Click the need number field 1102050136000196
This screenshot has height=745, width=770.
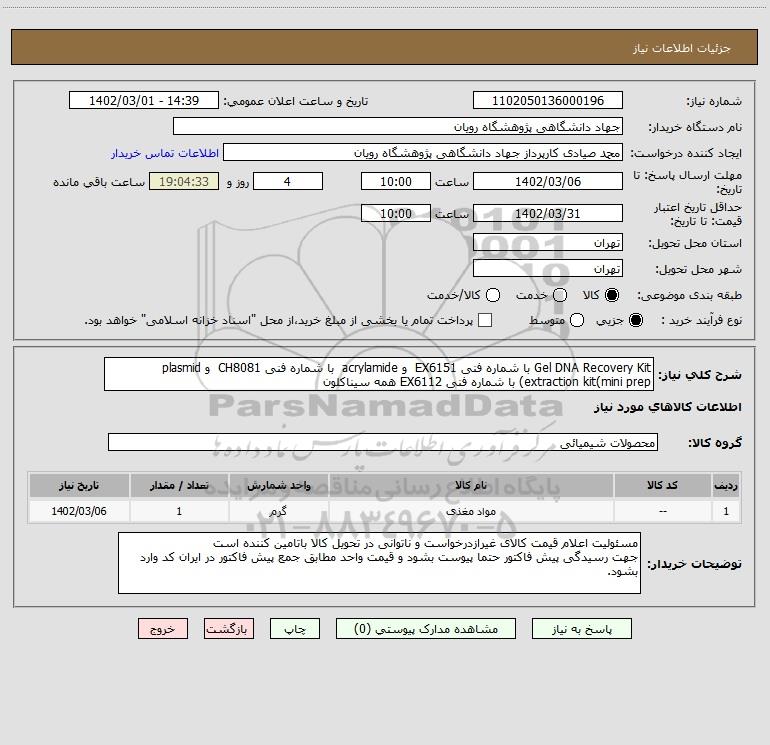pos(548,100)
